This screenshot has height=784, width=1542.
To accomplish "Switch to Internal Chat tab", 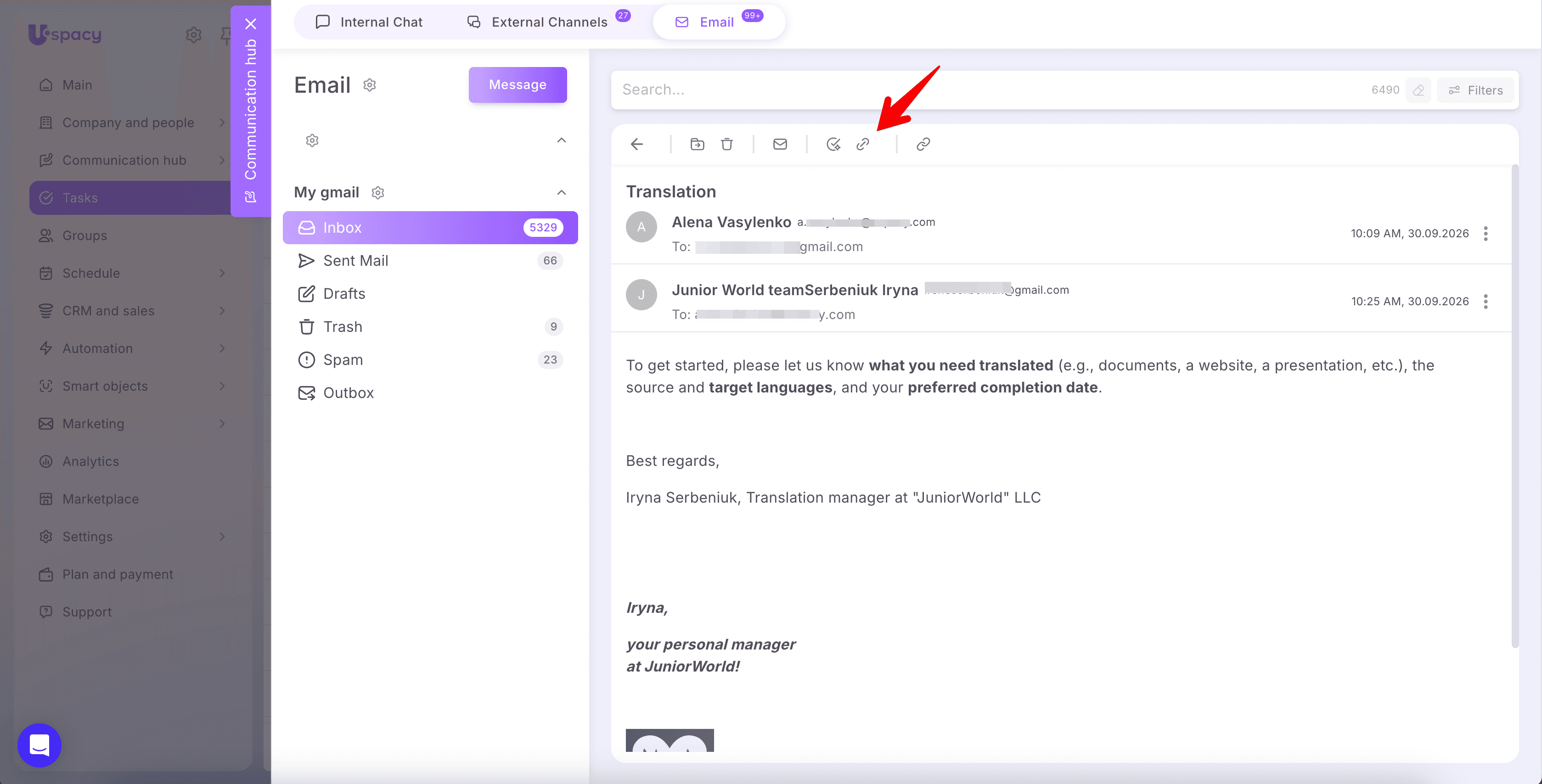I will (x=369, y=22).
